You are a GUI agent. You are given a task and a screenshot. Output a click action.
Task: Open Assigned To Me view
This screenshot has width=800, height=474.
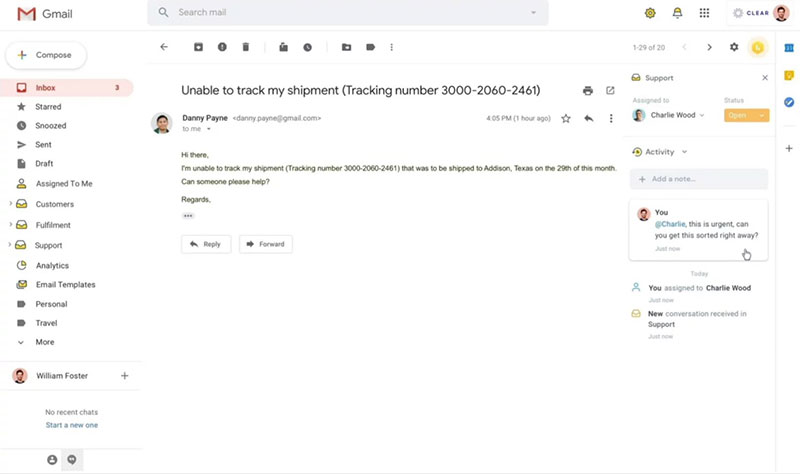[x=66, y=184]
